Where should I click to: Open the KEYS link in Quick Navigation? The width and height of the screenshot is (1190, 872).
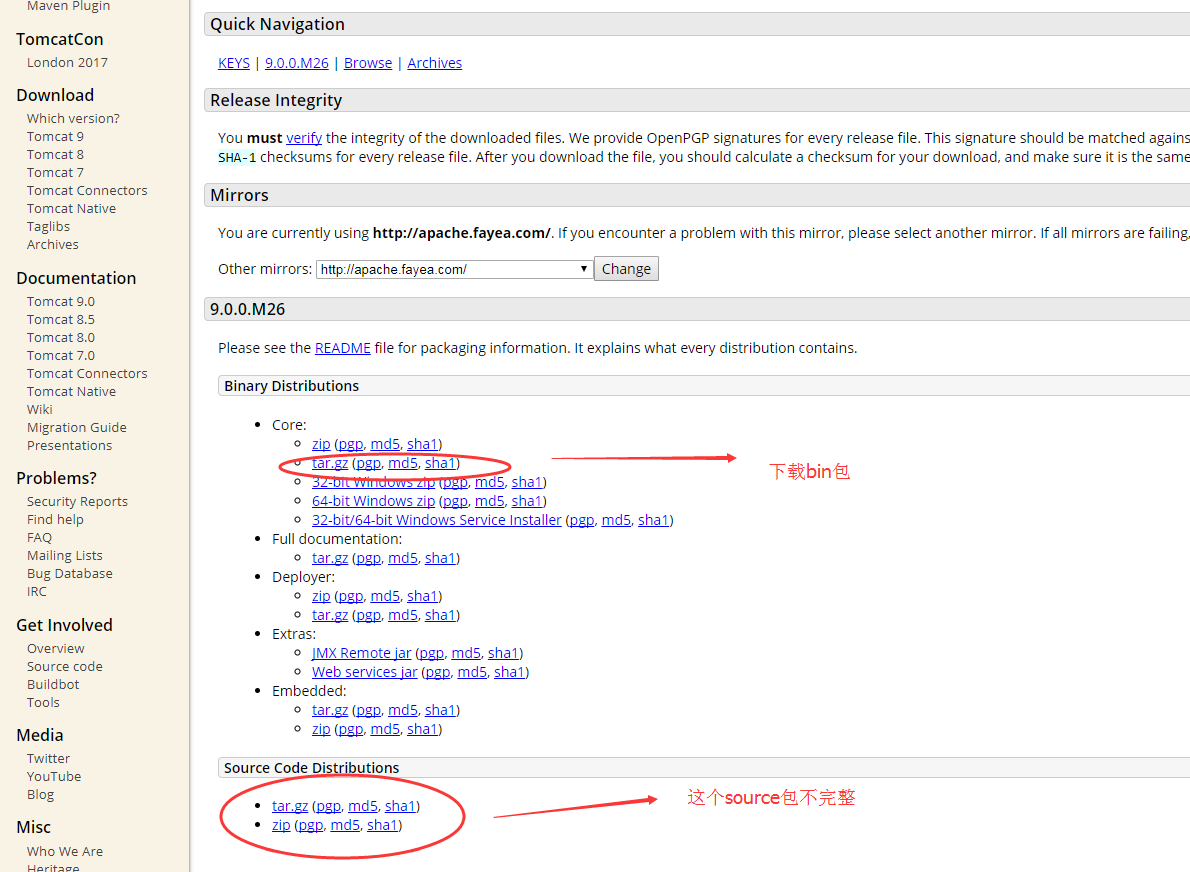coord(234,63)
